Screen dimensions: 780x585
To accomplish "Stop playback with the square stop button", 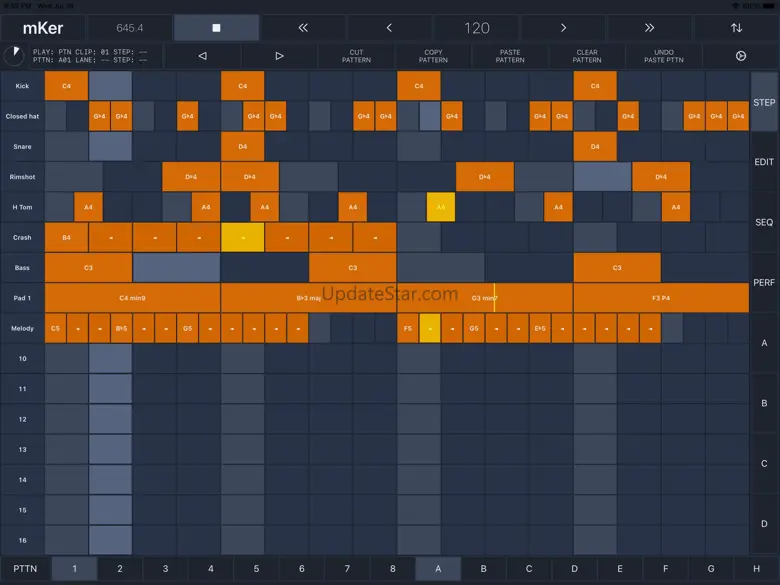I will [x=216, y=28].
